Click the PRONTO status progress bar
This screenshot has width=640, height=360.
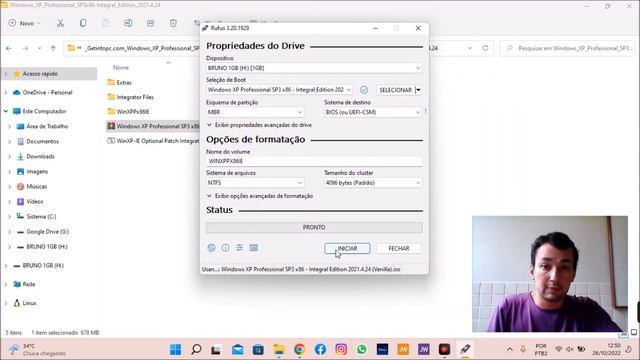(314, 227)
